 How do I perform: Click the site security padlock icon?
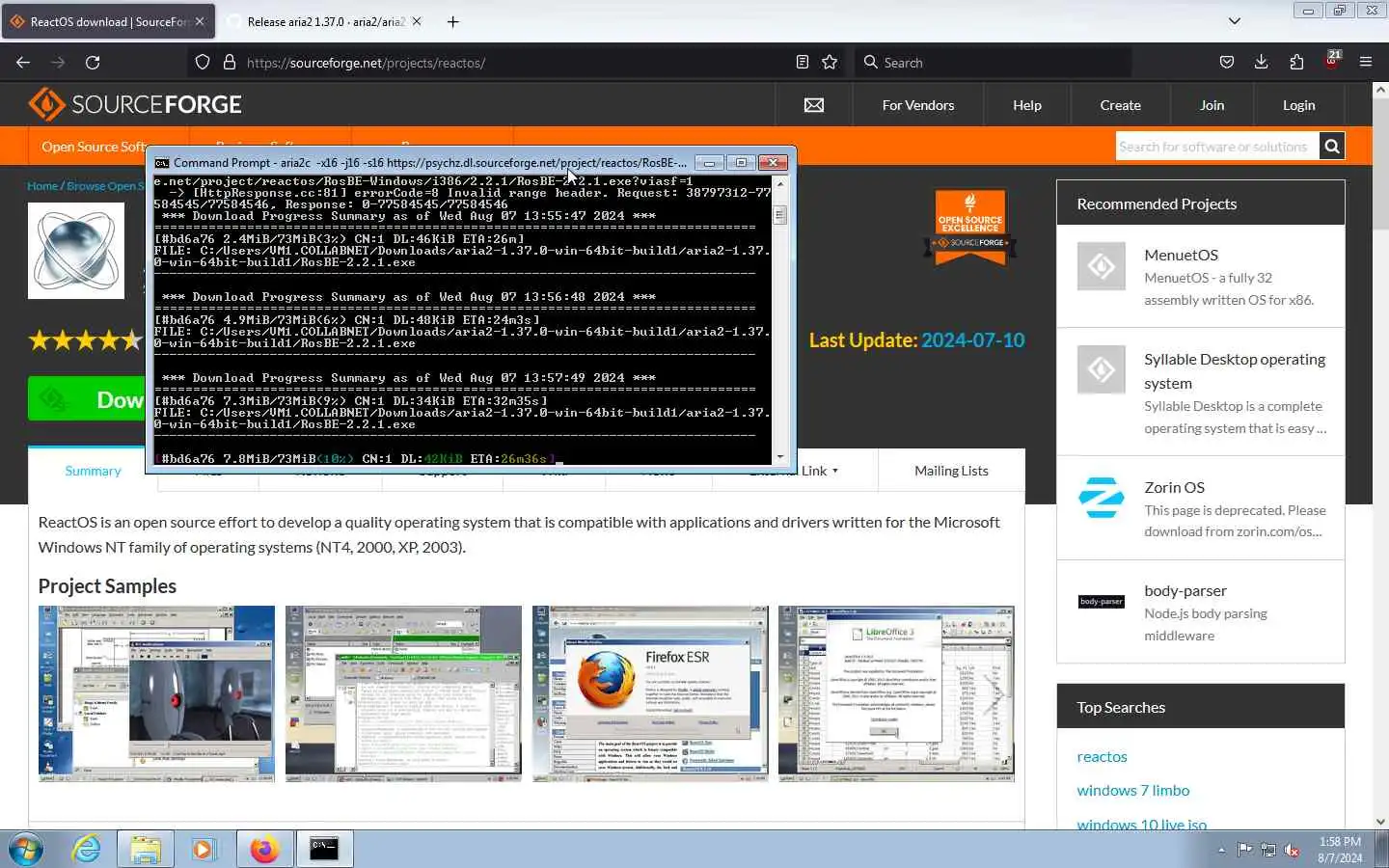tap(230, 62)
